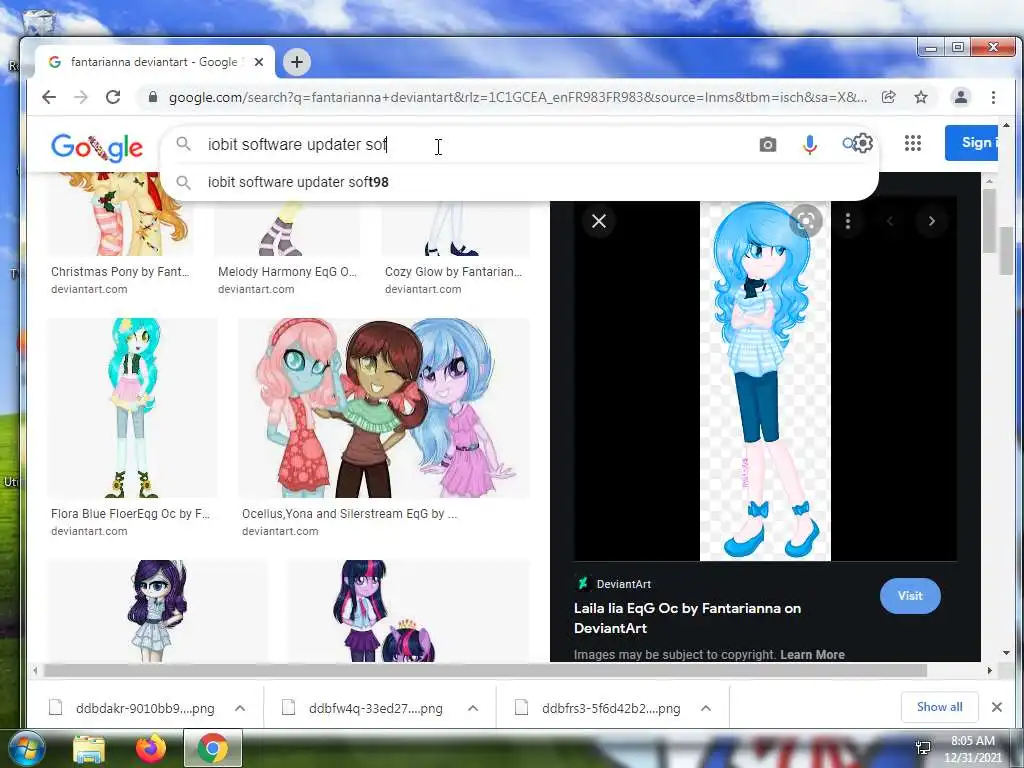Launch Firefox from the taskbar

tap(151, 748)
